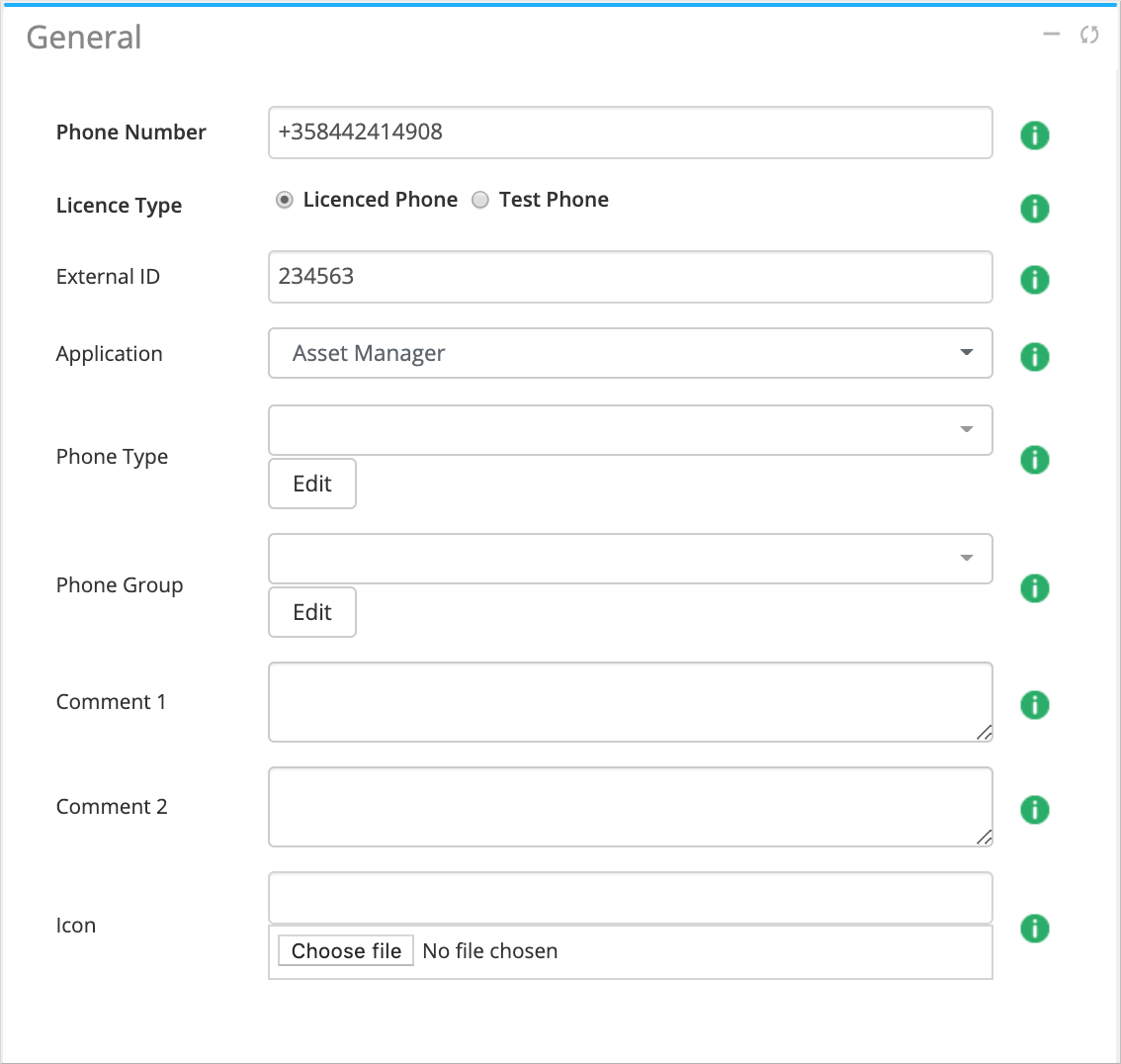Collapse the General panel with minimize icon
This screenshot has height=1064, width=1121.
pos(1052,36)
